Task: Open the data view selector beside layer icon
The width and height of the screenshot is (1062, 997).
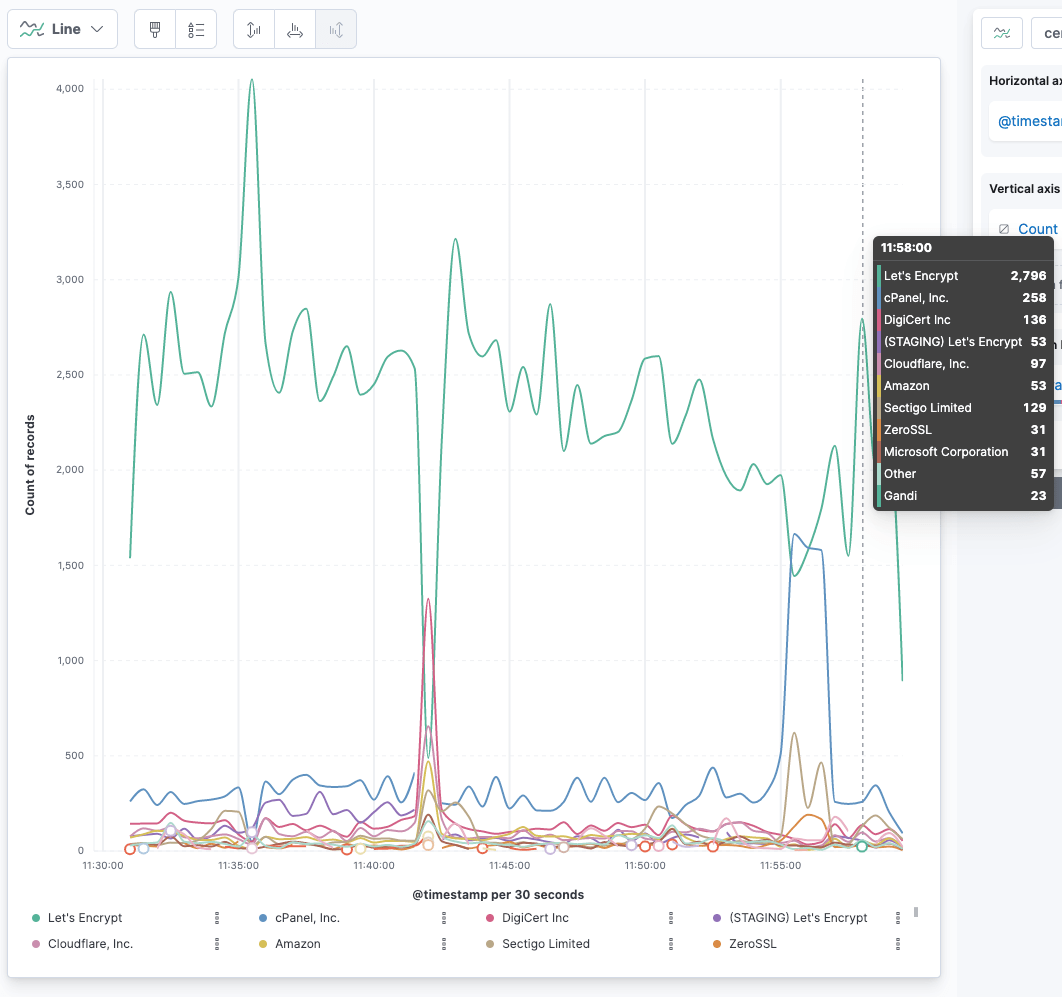Action: point(1047,33)
